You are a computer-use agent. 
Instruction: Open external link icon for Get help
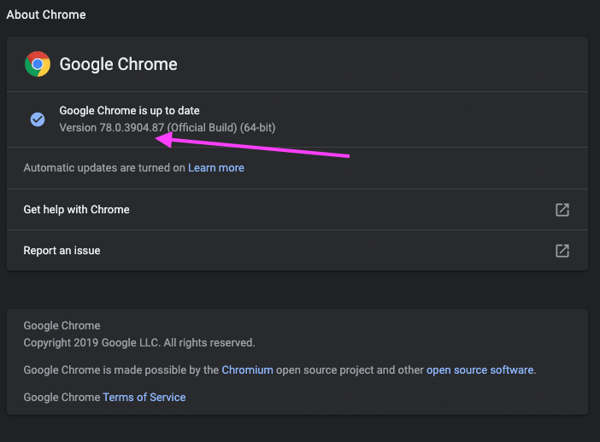point(562,210)
